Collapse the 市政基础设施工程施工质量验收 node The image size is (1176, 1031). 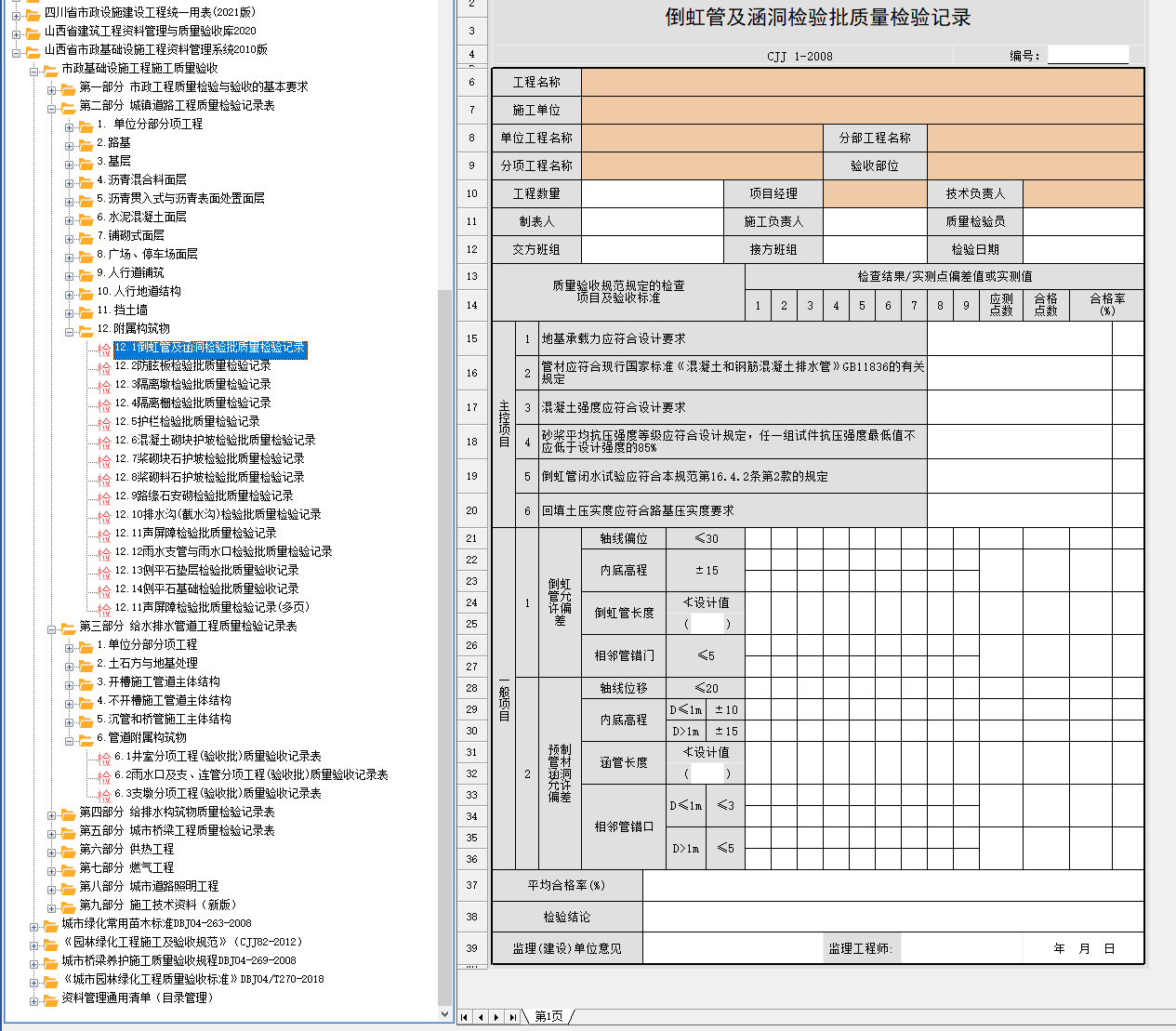point(34,71)
